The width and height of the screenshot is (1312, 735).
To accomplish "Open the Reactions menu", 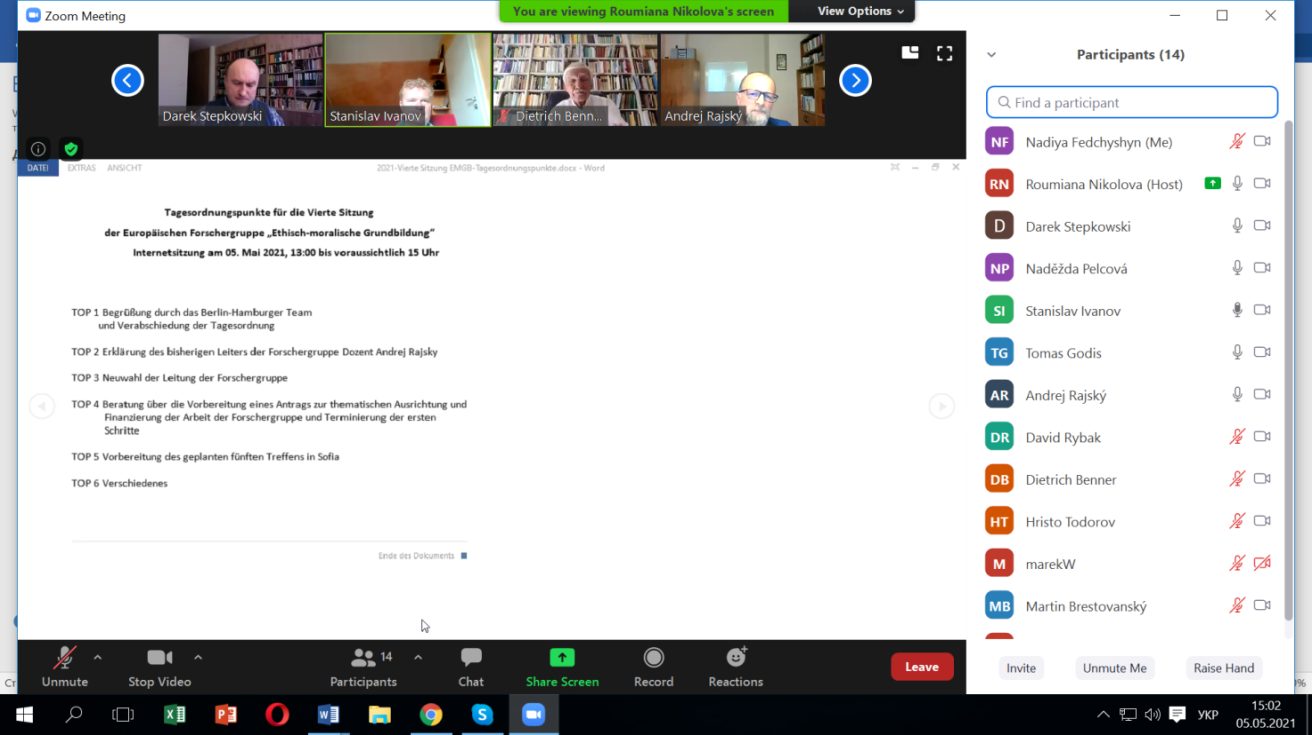I will [x=735, y=666].
